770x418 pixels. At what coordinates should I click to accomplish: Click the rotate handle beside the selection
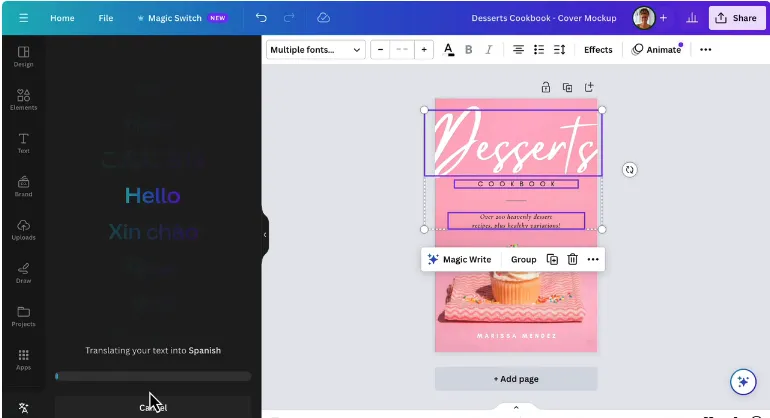click(x=630, y=169)
